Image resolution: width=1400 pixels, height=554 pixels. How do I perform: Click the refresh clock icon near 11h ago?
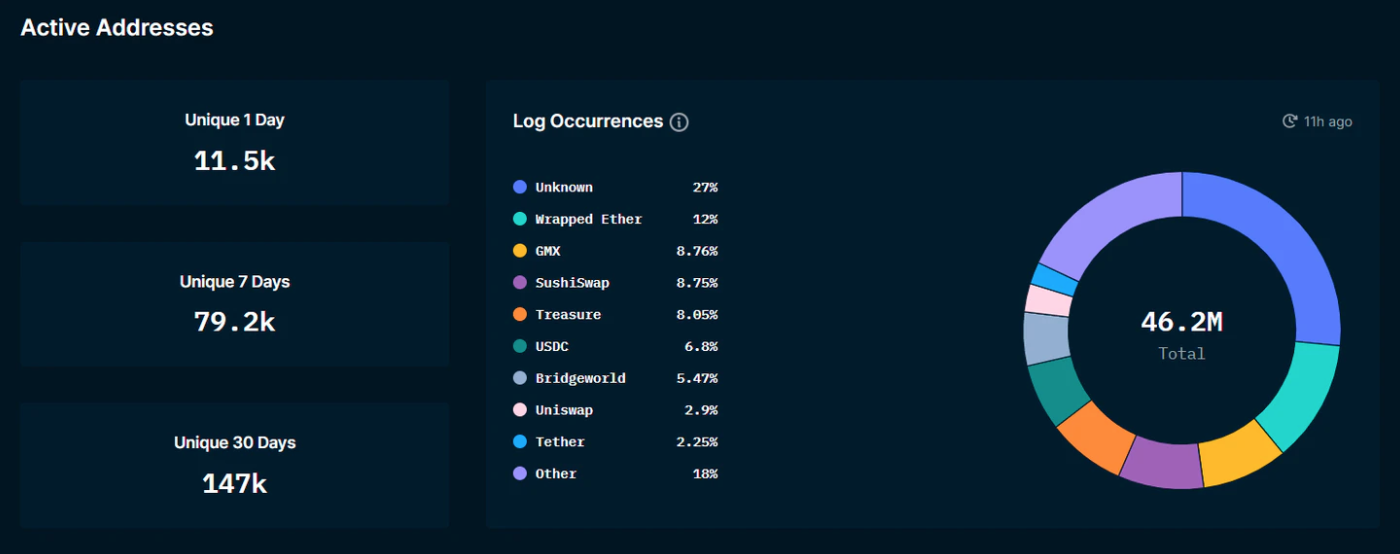tap(1290, 121)
